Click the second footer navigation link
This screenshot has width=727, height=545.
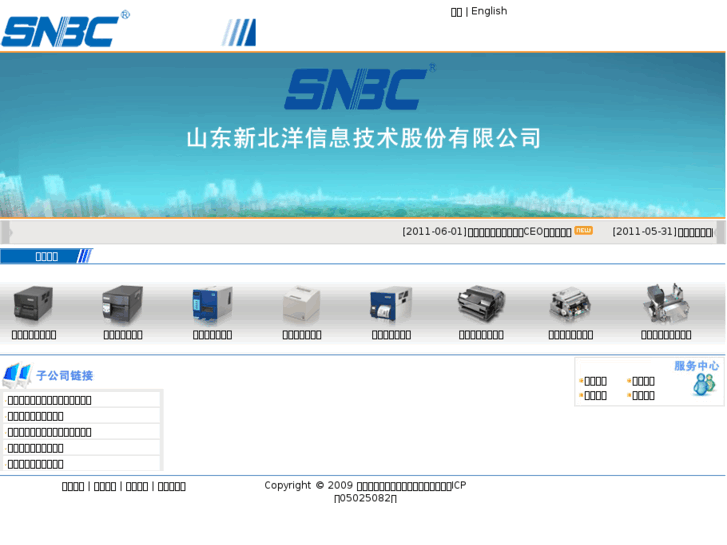pyautogui.click(x=105, y=486)
